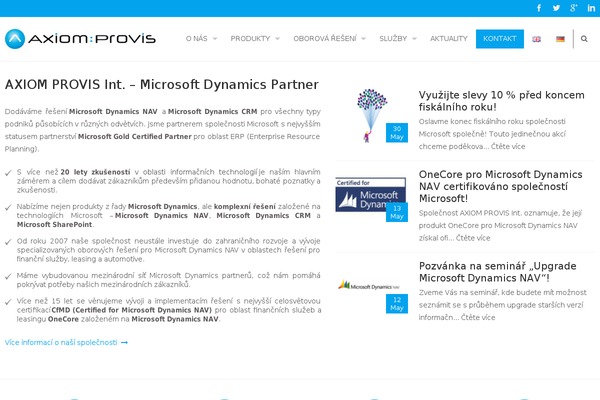Click checkmark beside 'Od roku 2007'

8,242
